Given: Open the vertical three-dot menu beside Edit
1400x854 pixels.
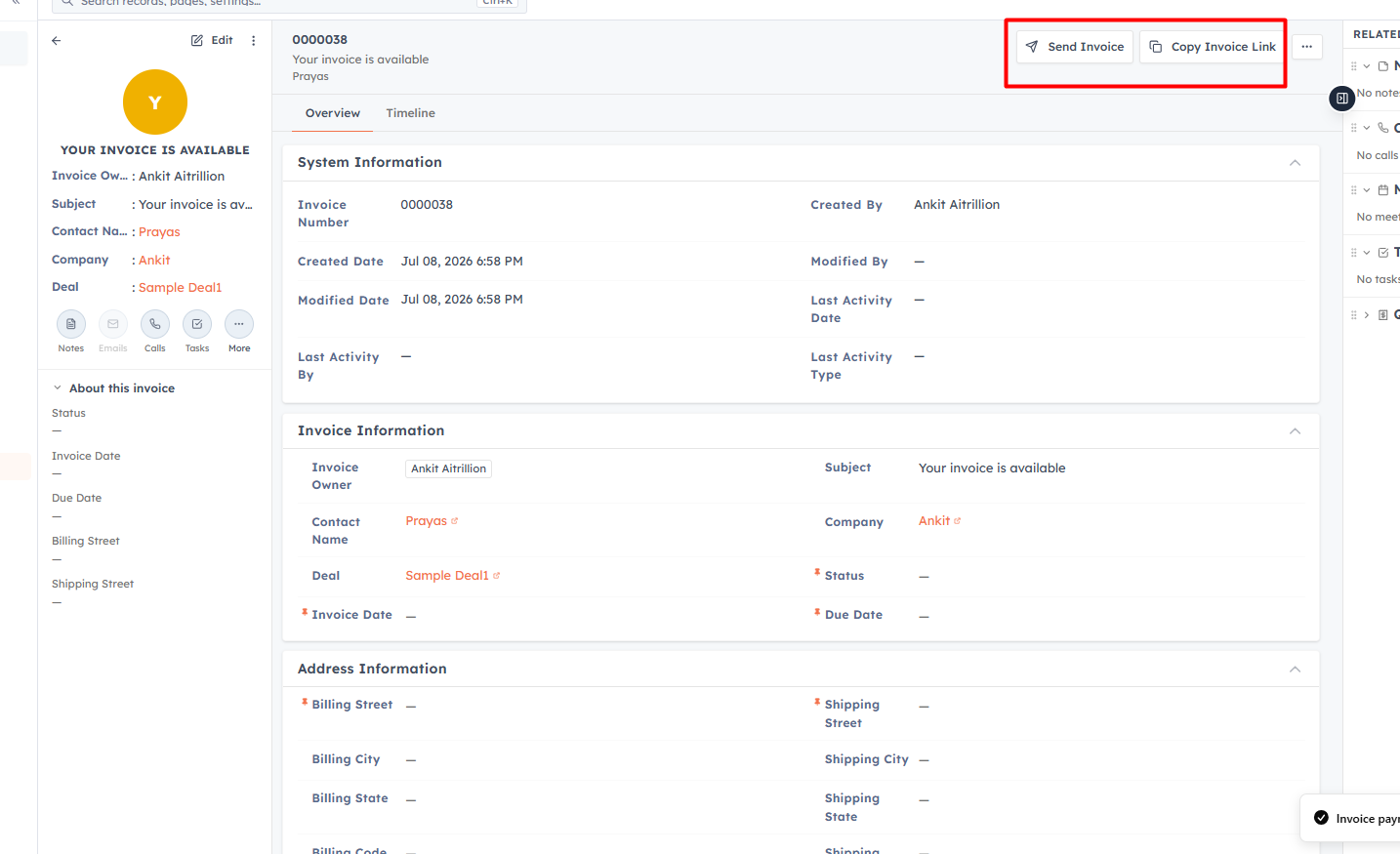Looking at the screenshot, I should coord(254,41).
